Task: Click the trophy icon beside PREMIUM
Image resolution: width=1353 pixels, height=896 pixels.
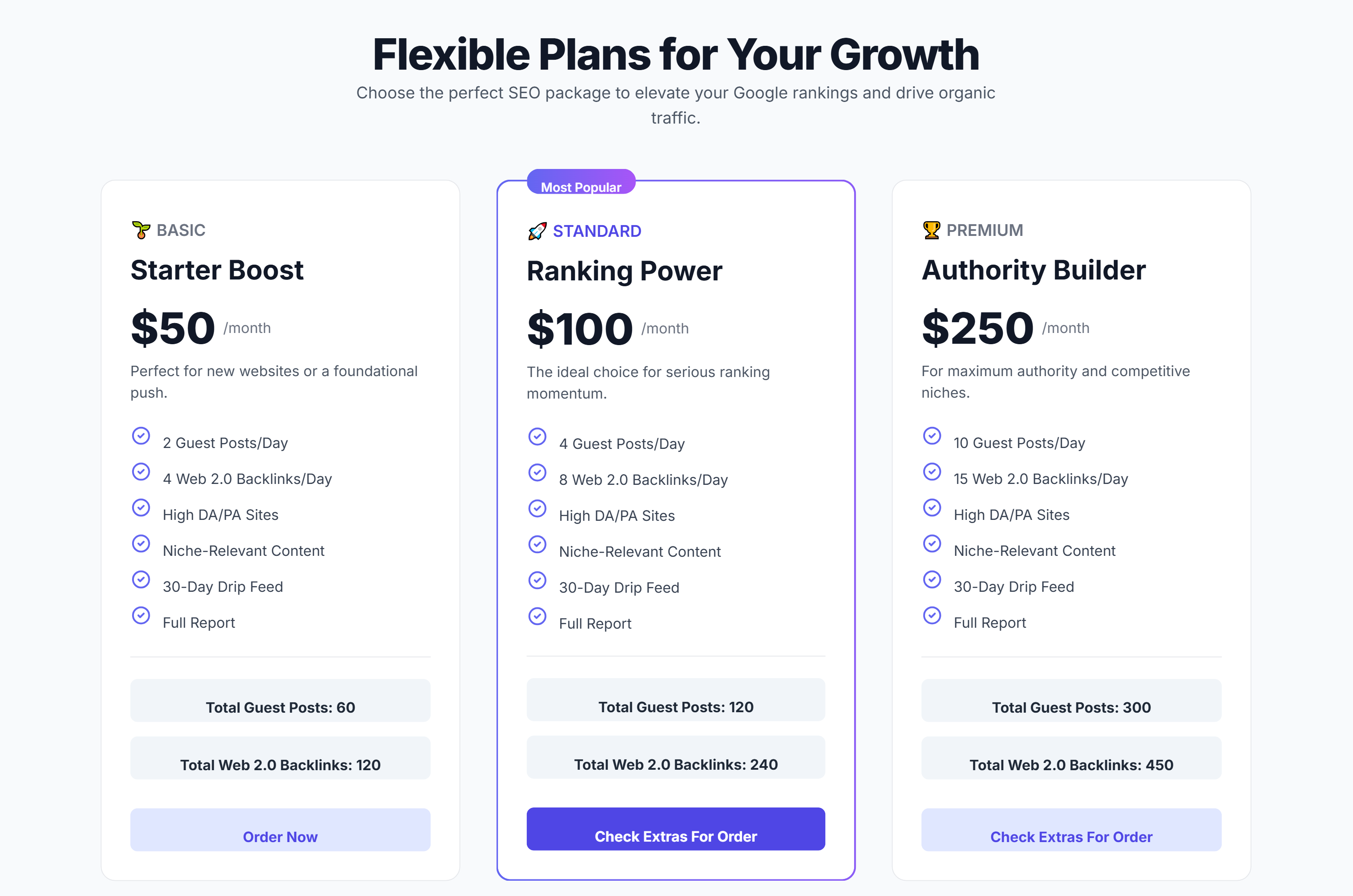Action: (x=931, y=230)
